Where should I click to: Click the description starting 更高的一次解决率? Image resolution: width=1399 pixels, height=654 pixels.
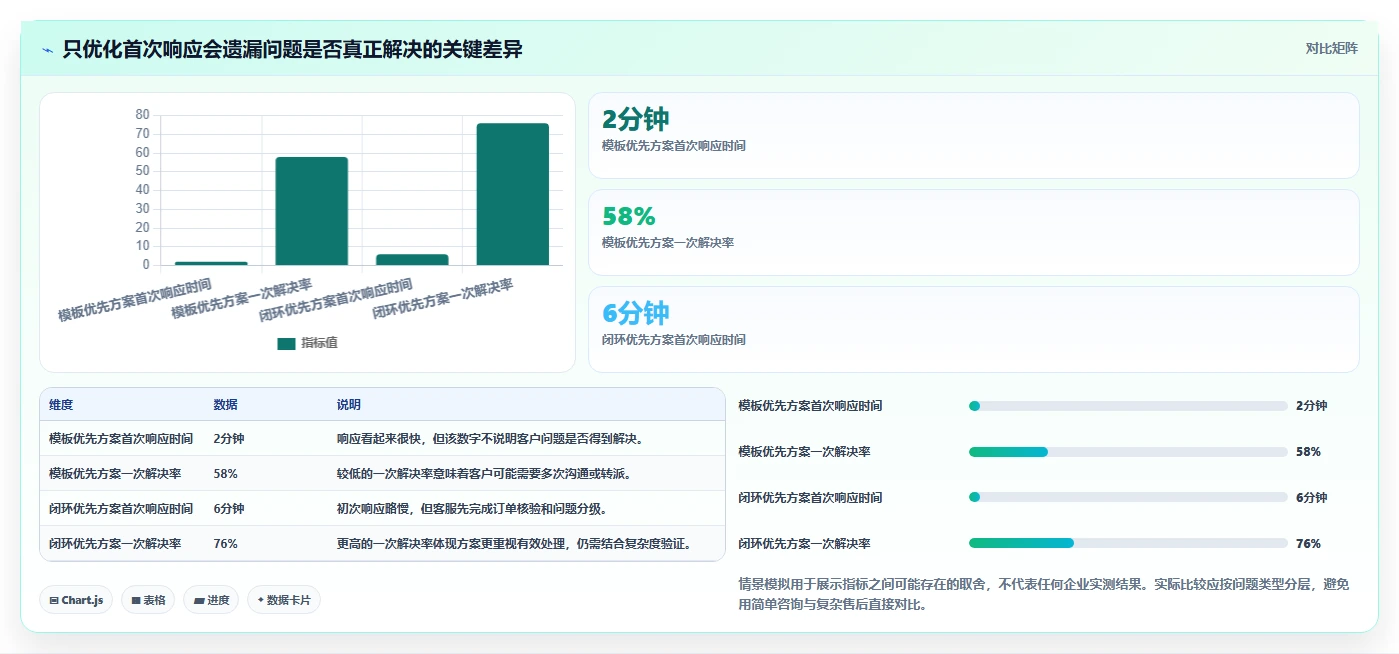tap(517, 544)
